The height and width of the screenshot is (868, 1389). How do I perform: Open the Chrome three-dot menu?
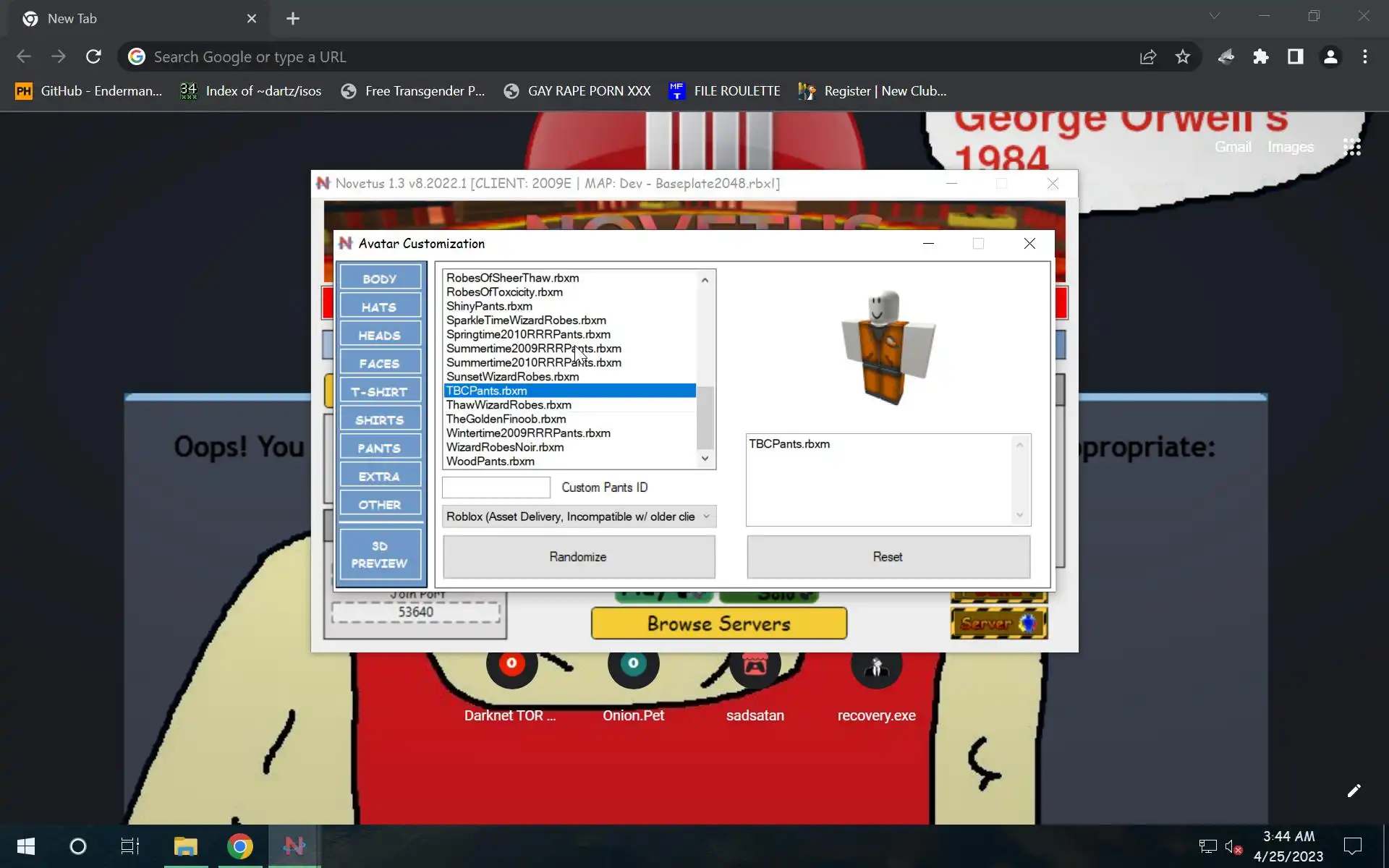coord(1364,56)
